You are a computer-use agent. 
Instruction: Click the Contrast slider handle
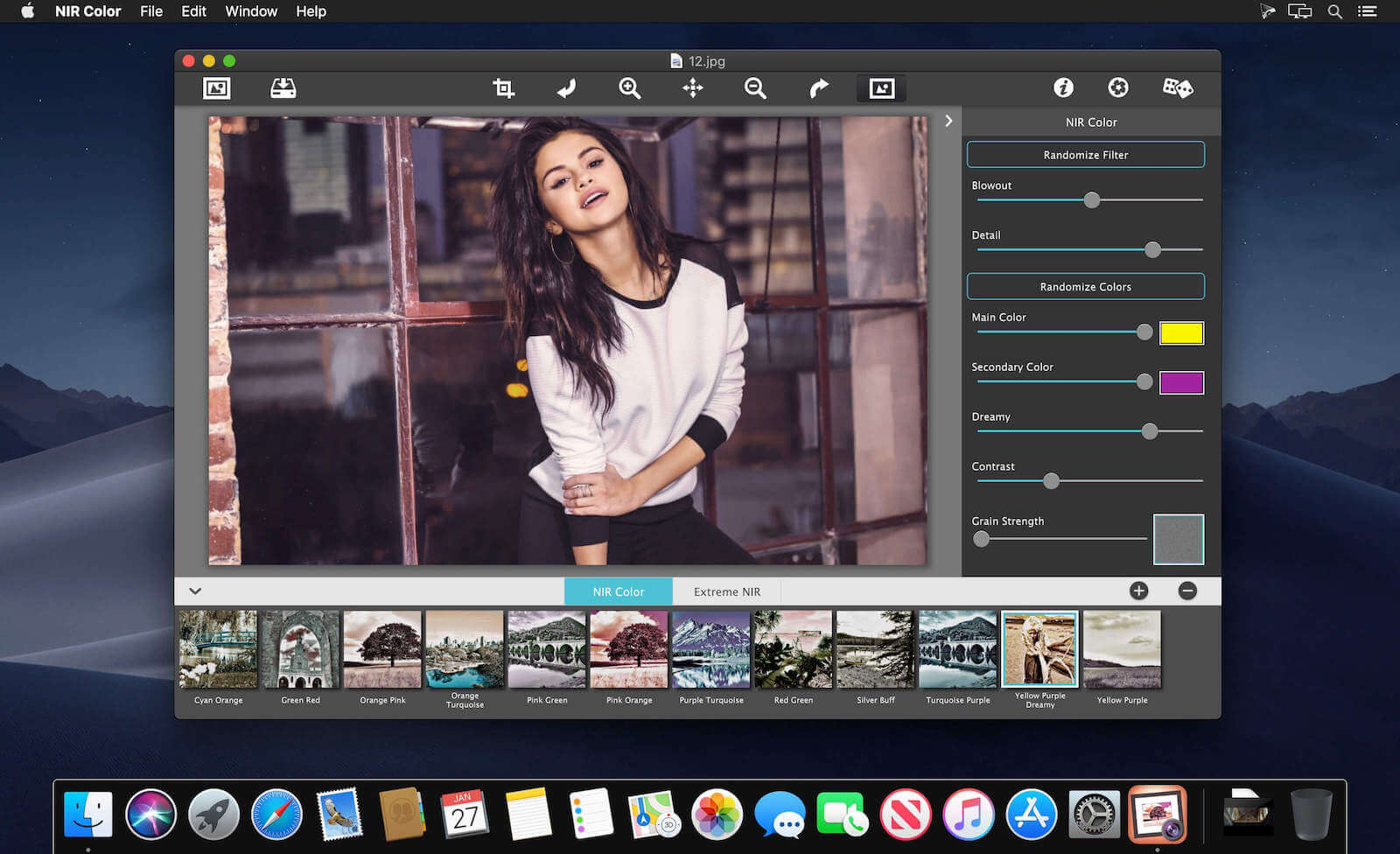tap(1051, 481)
